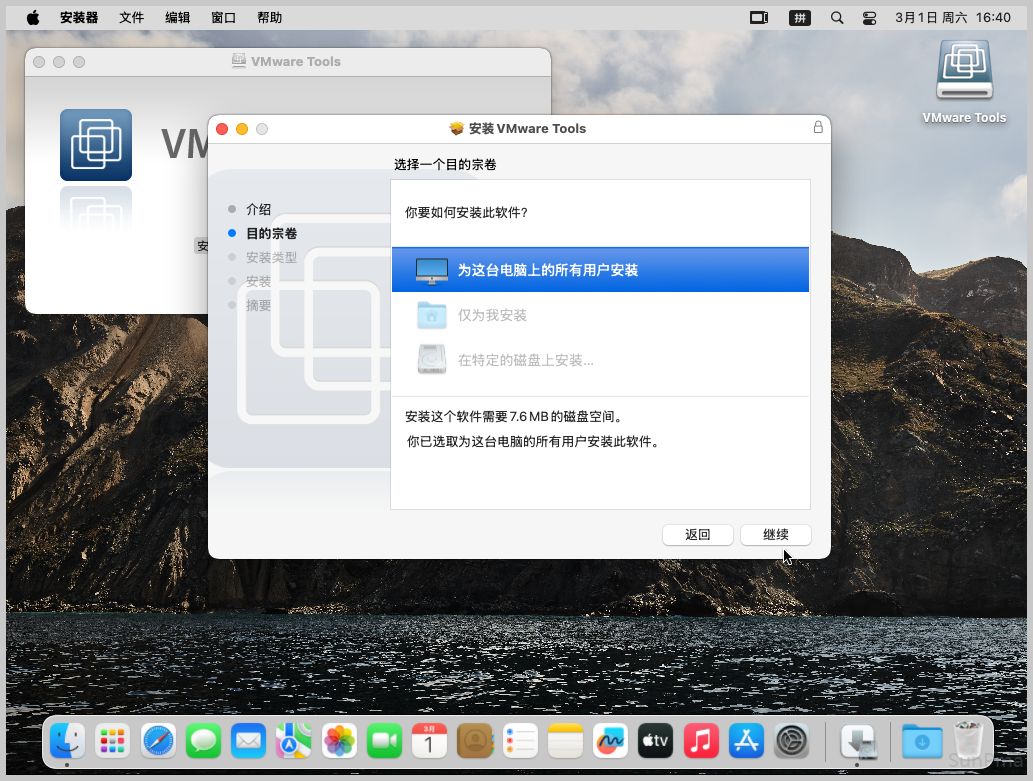Open the App Store dock icon

pos(747,741)
